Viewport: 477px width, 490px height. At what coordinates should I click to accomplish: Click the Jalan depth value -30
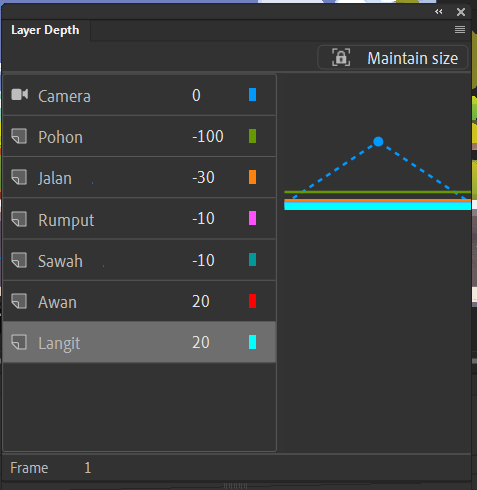203,177
